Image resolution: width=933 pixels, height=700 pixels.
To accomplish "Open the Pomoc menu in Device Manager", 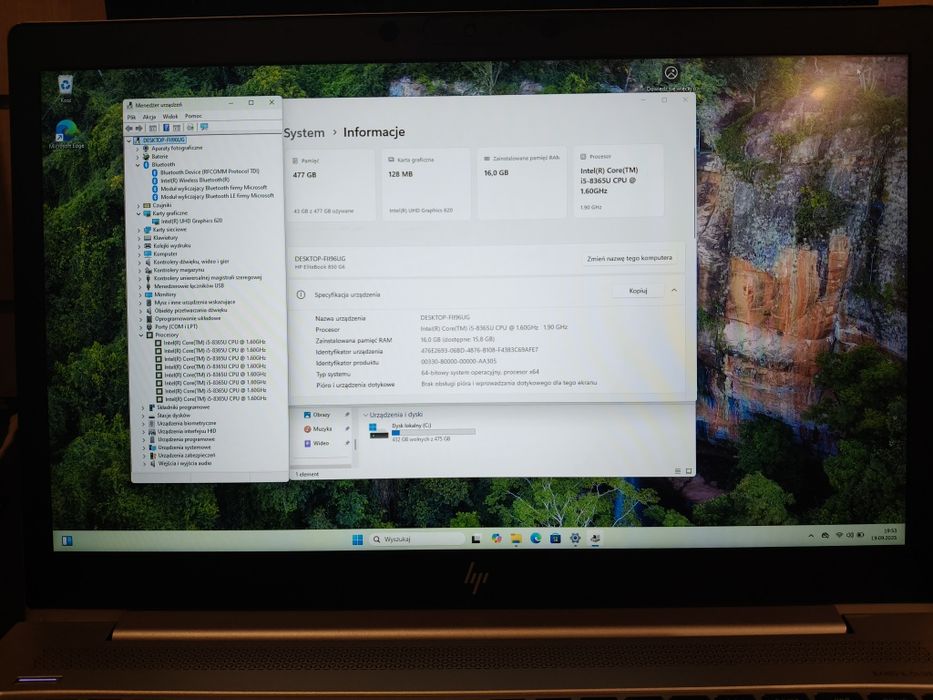I will pyautogui.click(x=193, y=116).
